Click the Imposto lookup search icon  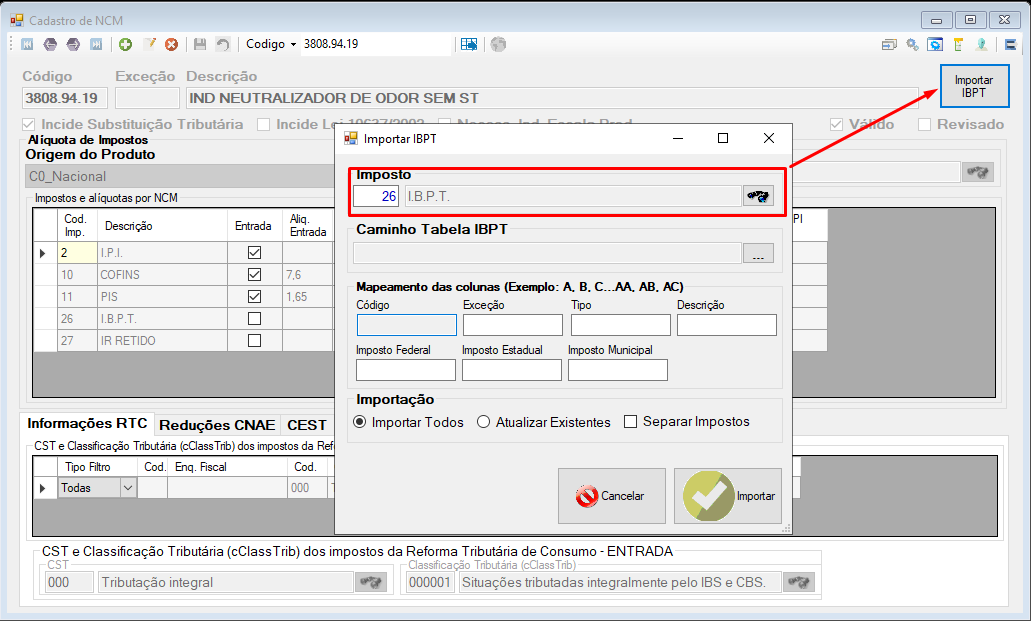[x=758, y=196]
